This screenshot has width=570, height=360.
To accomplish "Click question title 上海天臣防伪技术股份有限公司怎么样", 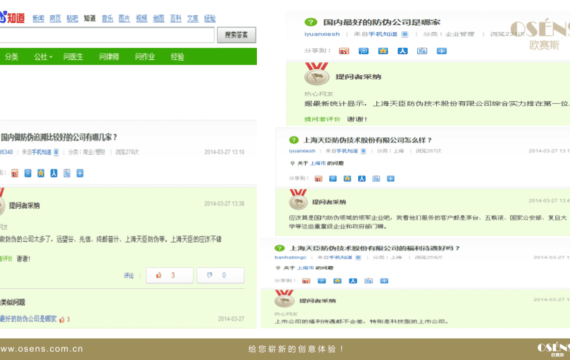I will click(x=368, y=140).
